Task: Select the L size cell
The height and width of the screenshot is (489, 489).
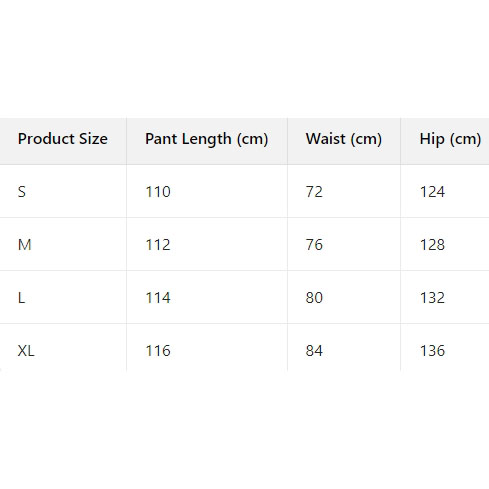Action: (x=21, y=298)
